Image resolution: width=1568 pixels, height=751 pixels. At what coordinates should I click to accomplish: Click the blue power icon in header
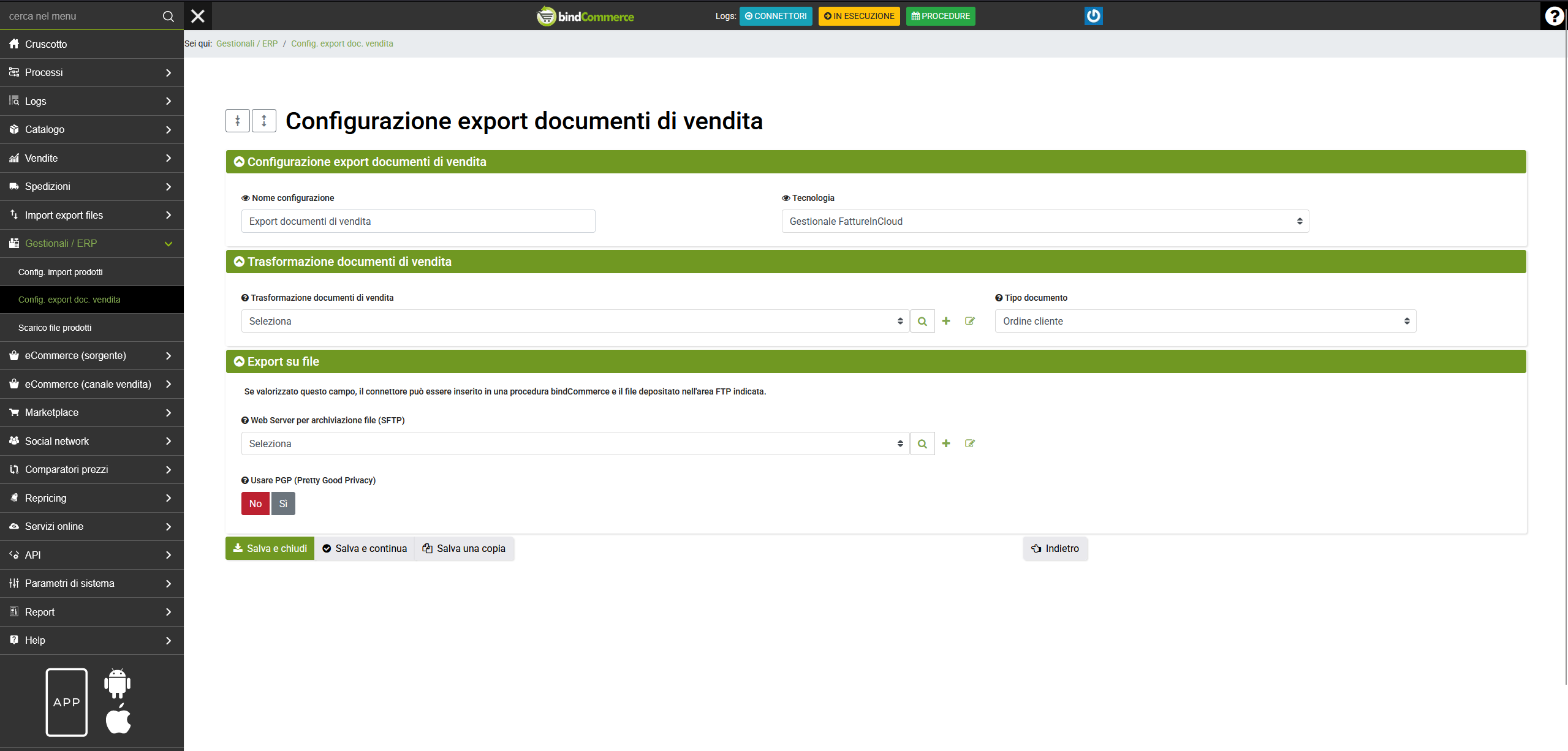coord(1093,16)
